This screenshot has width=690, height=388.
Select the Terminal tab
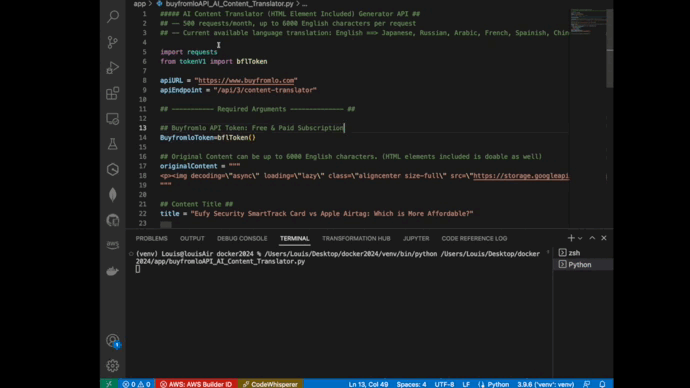(x=294, y=238)
